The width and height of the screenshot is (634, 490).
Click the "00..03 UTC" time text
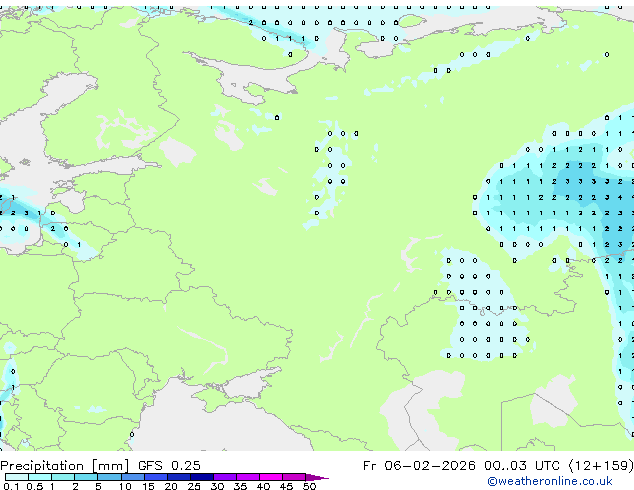click(522, 466)
